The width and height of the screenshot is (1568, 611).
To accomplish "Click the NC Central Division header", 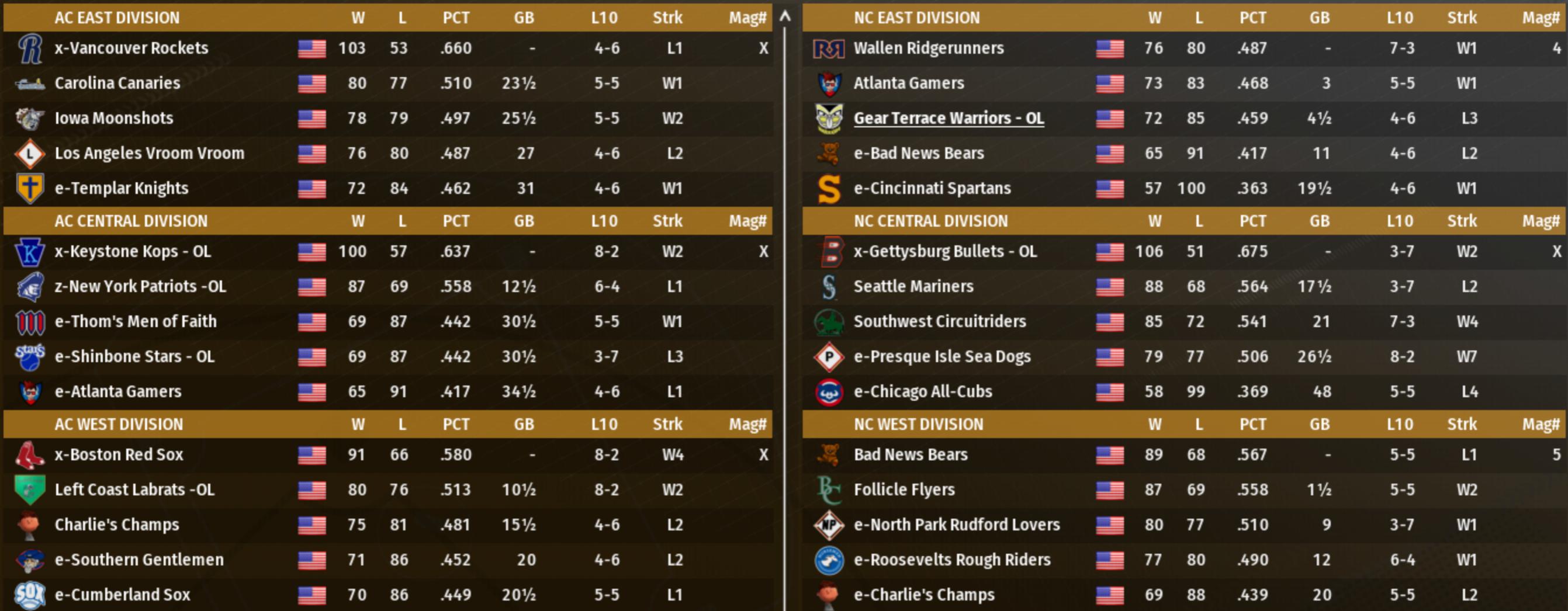I will (930, 221).
